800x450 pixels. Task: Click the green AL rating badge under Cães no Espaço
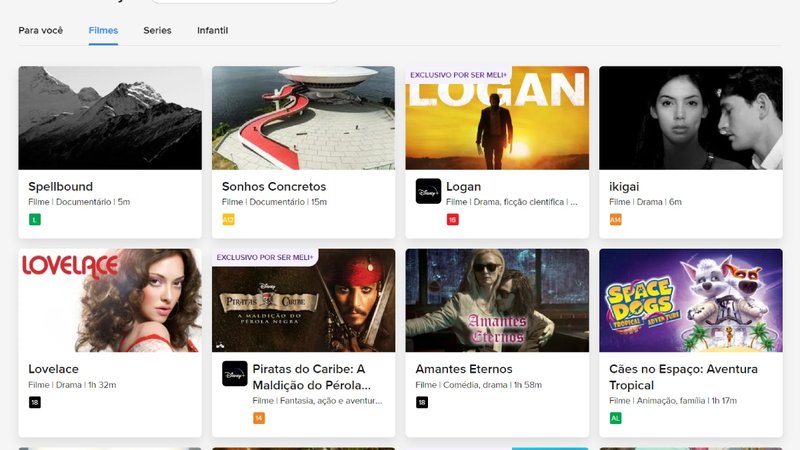coord(615,418)
